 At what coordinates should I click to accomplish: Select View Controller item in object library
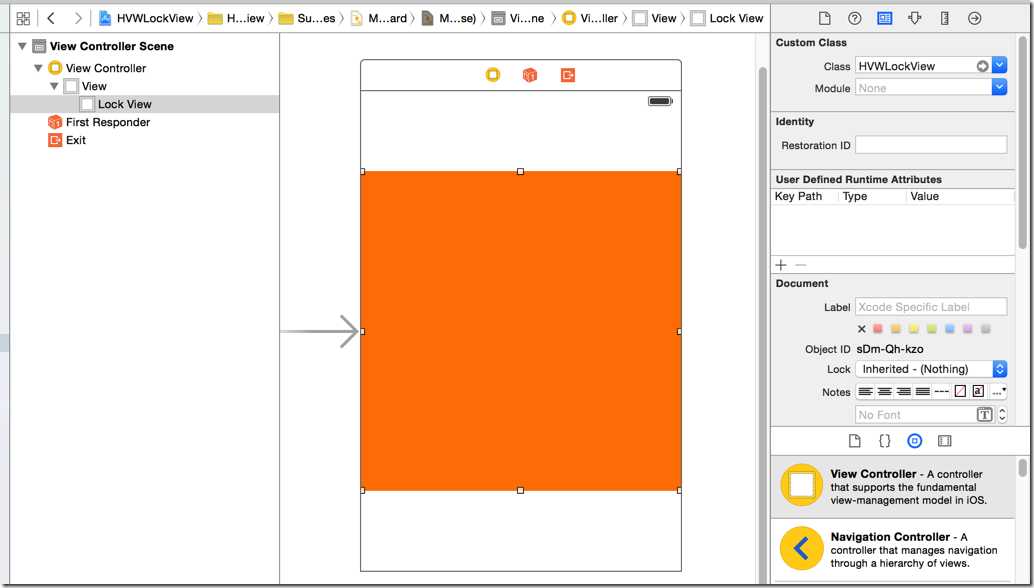point(894,486)
